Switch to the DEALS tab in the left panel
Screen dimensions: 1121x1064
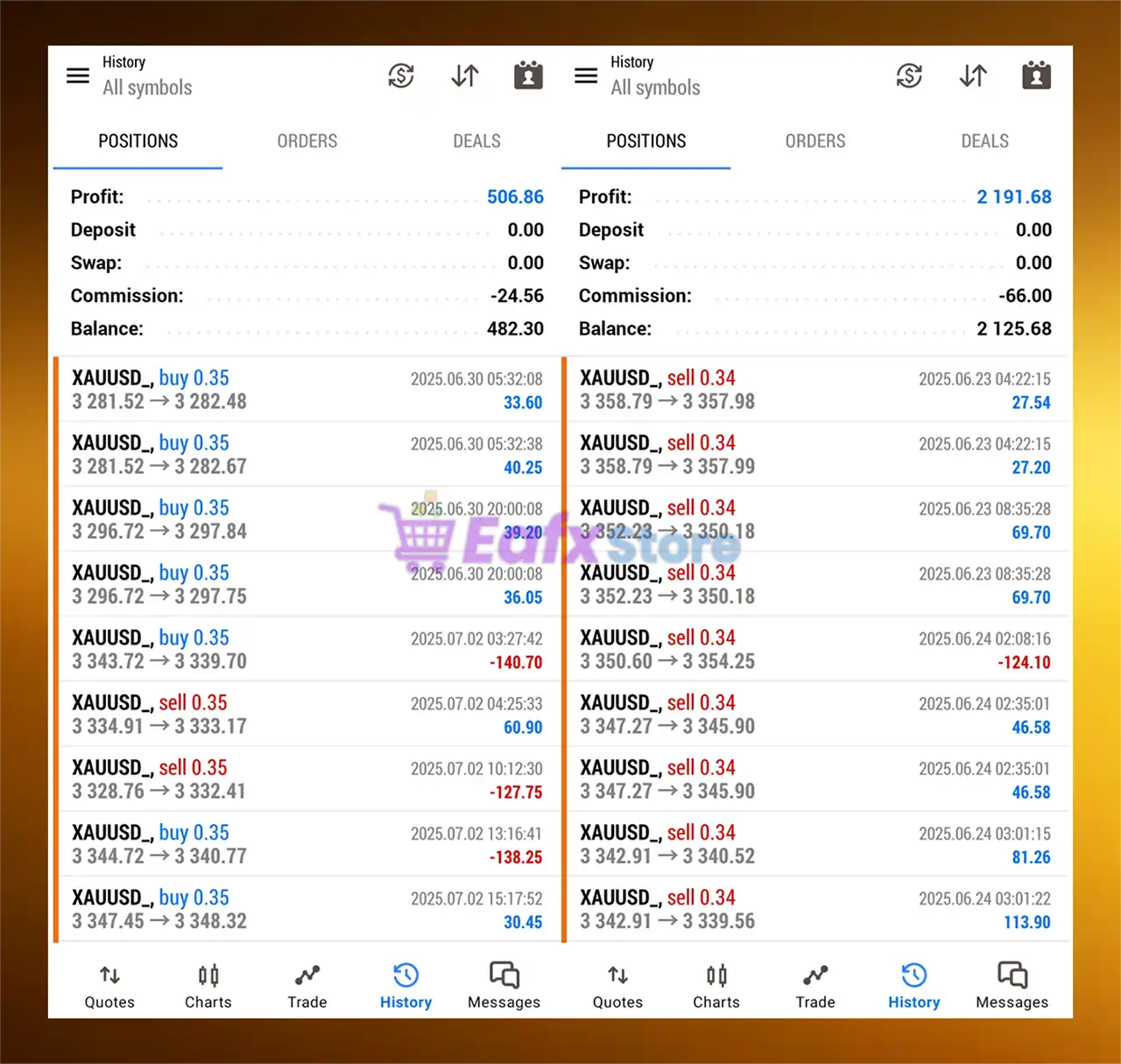pyautogui.click(x=476, y=141)
